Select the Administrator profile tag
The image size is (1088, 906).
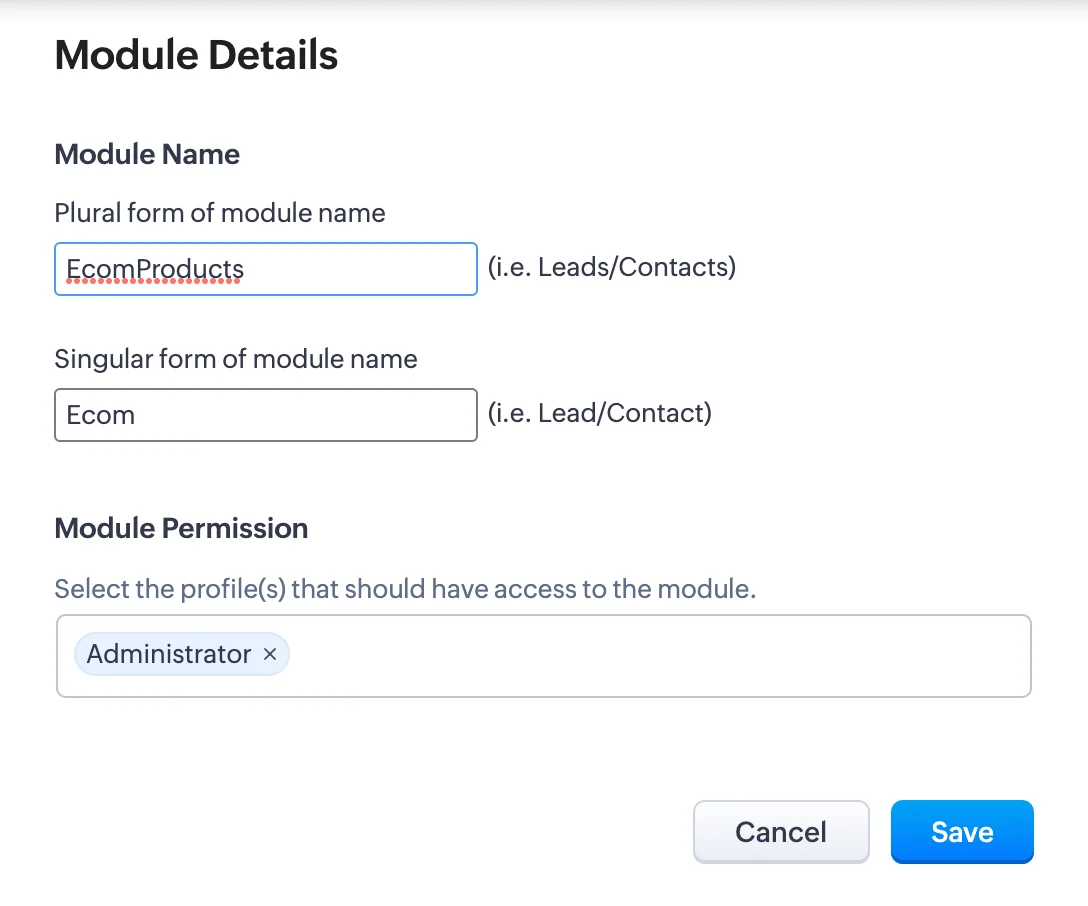tap(169, 653)
